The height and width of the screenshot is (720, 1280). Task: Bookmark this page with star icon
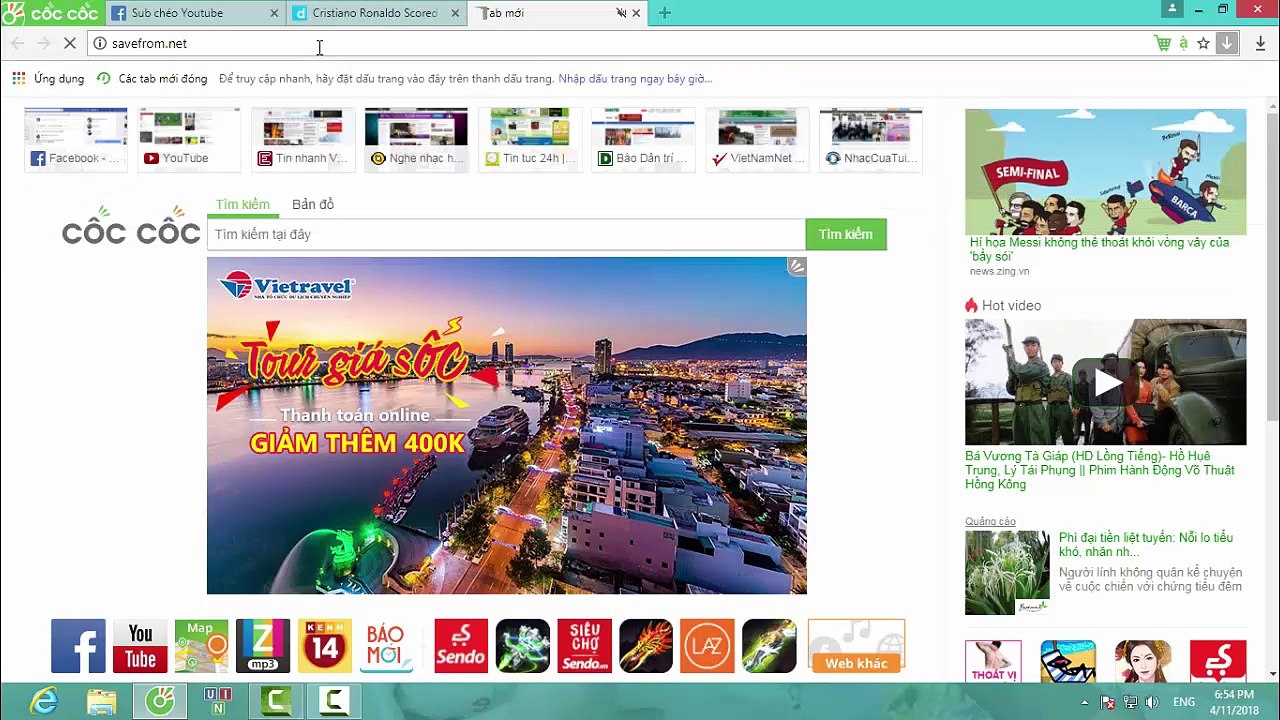(1203, 43)
